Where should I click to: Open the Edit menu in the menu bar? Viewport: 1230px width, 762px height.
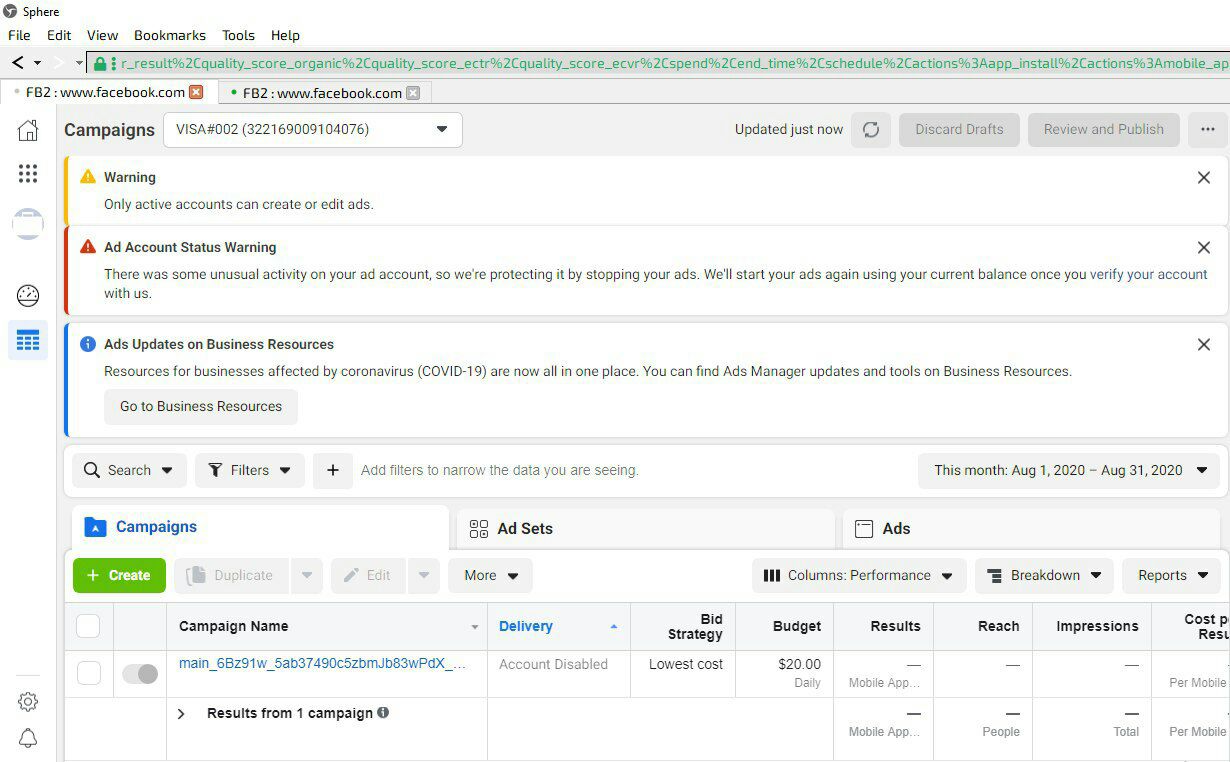59,35
